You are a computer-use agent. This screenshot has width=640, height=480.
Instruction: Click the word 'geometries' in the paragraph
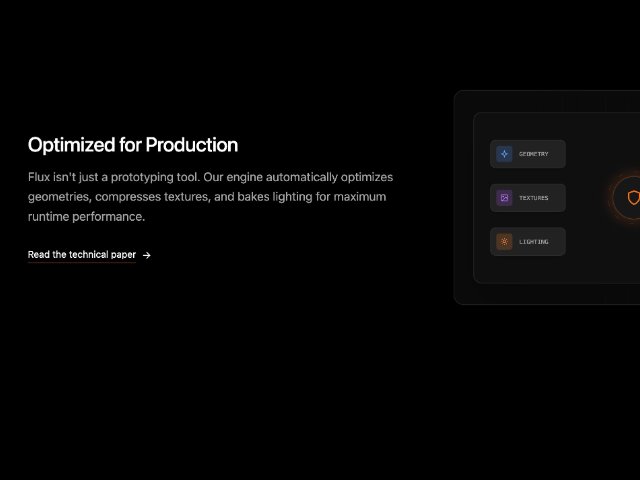point(57,196)
